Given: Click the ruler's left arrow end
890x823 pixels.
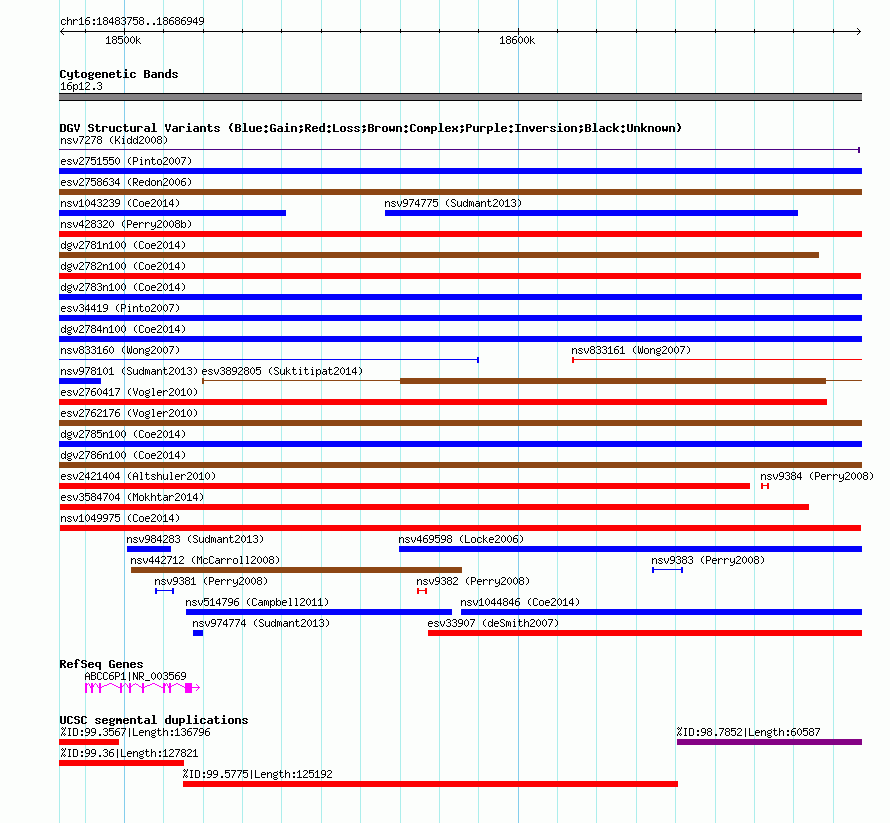Looking at the screenshot, I should (x=62, y=31).
